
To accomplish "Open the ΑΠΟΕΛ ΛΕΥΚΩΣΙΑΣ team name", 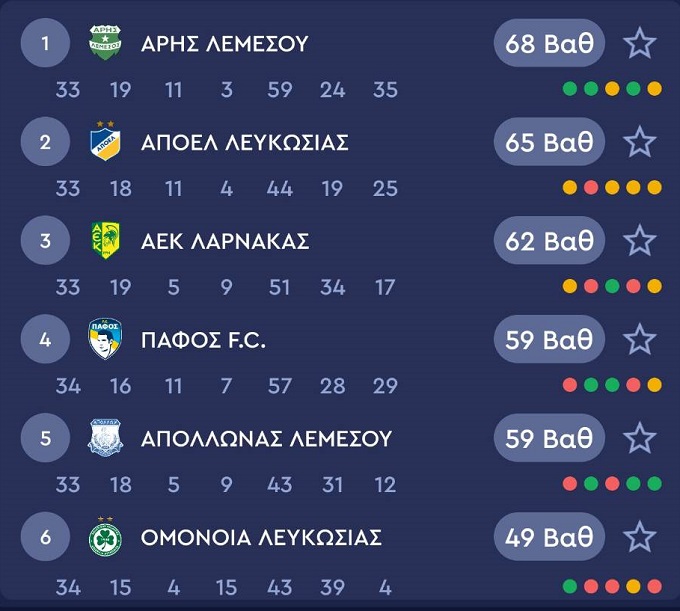I will pyautogui.click(x=244, y=142).
